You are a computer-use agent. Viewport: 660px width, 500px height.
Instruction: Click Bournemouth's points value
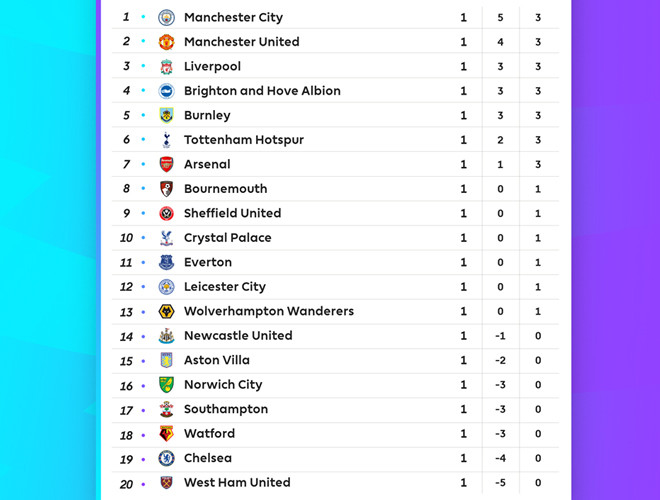pos(538,189)
